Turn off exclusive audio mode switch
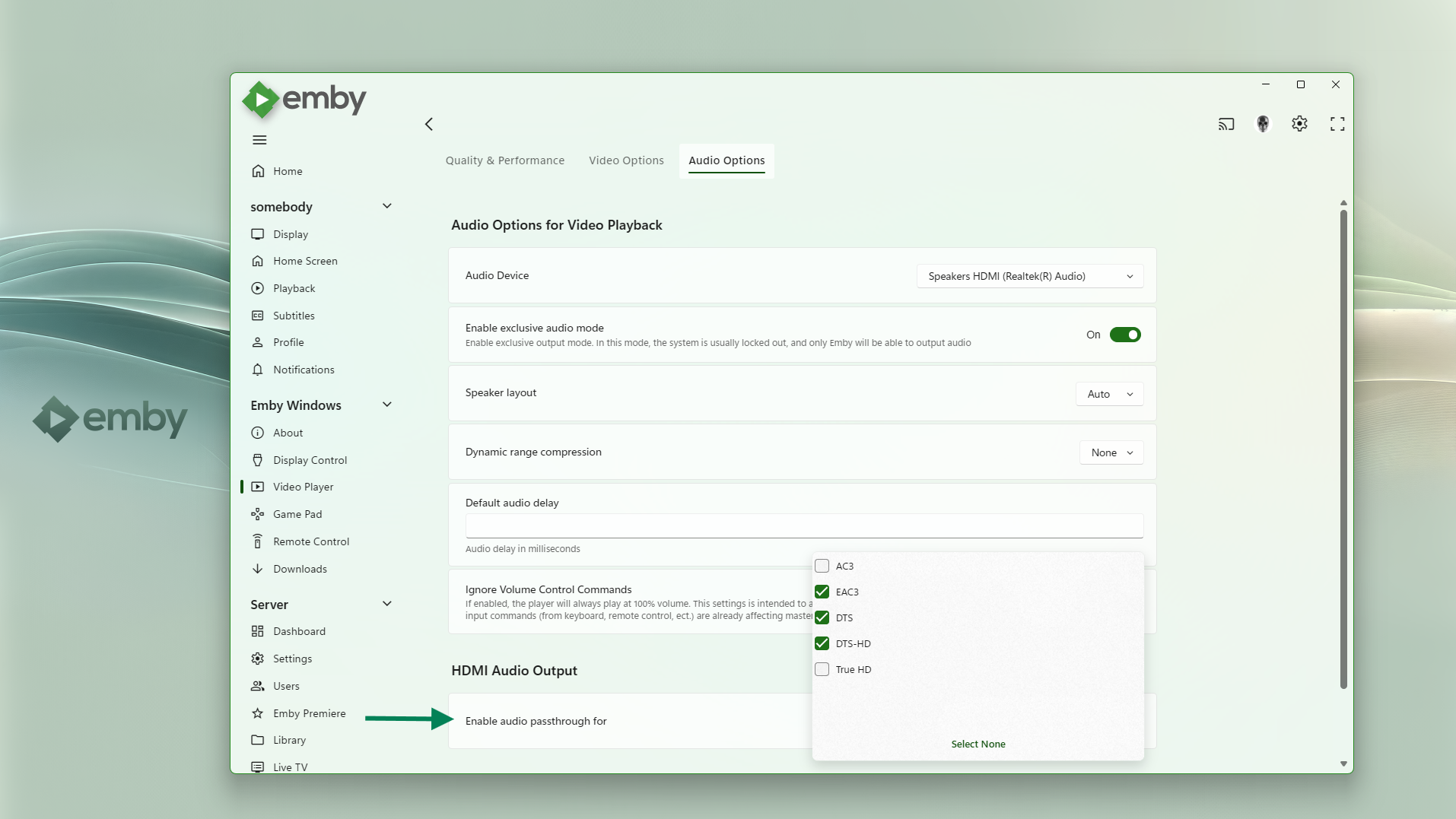The image size is (1456, 819). (x=1125, y=335)
